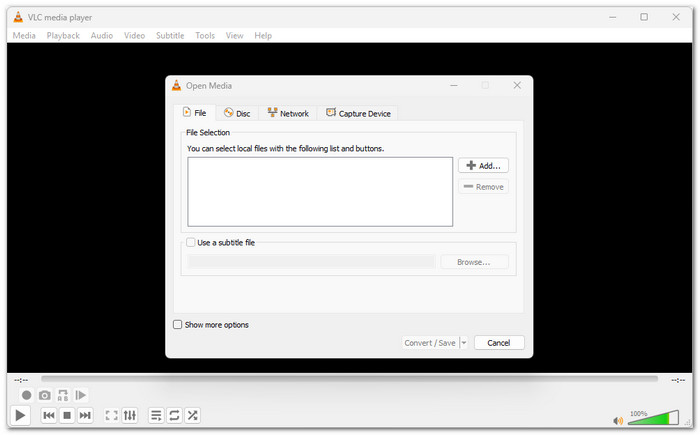Screen dimensions: 700x435
Task: Click the Previous media button
Action: coord(49,415)
